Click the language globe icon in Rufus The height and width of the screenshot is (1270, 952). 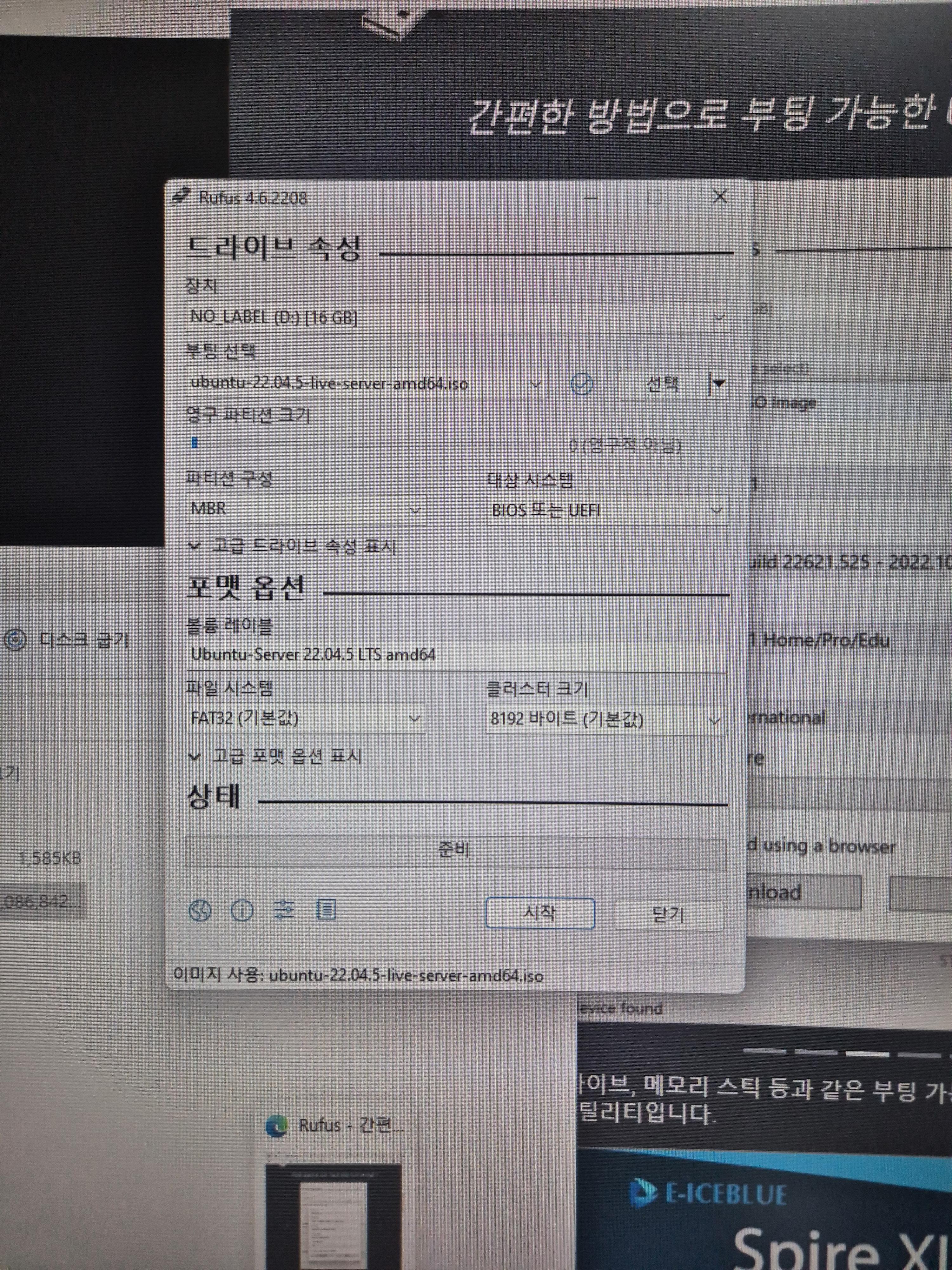[200, 911]
